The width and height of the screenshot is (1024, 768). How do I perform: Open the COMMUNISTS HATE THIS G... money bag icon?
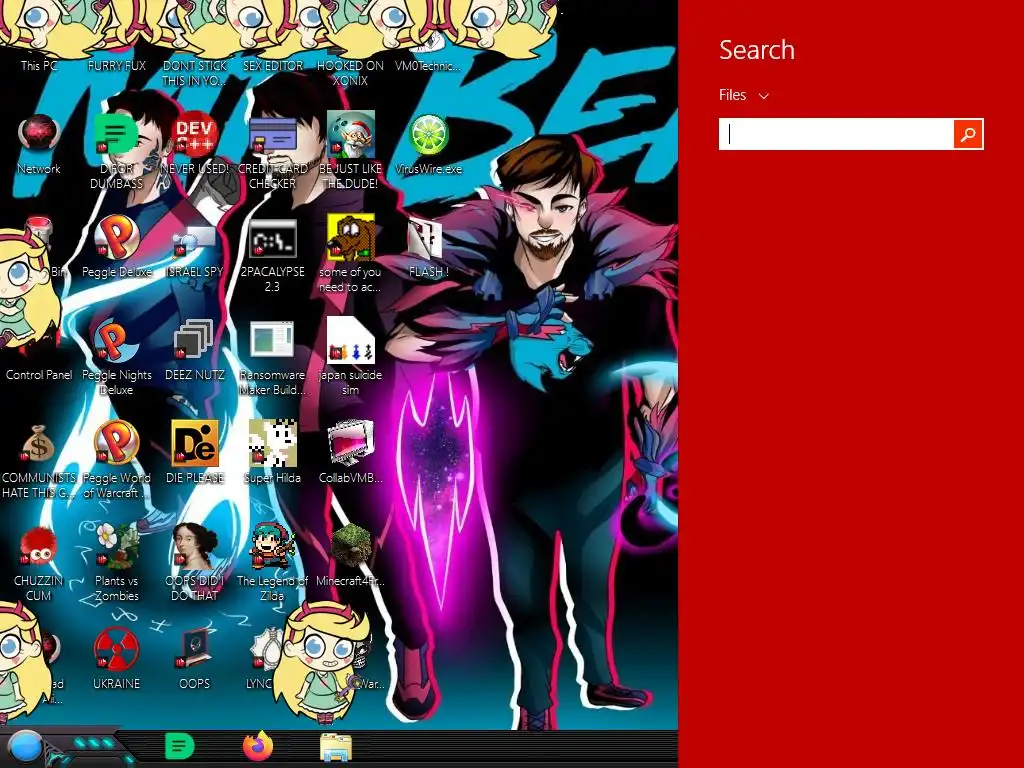(x=39, y=444)
